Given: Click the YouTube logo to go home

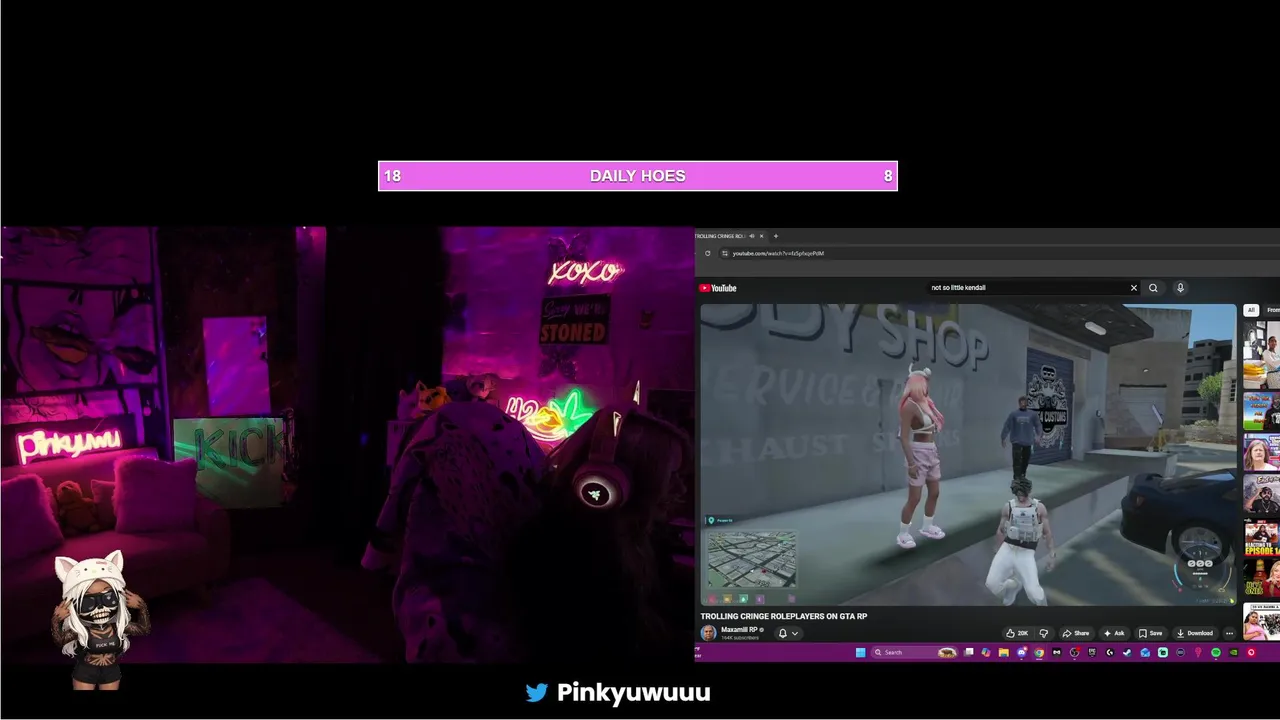Looking at the screenshot, I should point(718,288).
